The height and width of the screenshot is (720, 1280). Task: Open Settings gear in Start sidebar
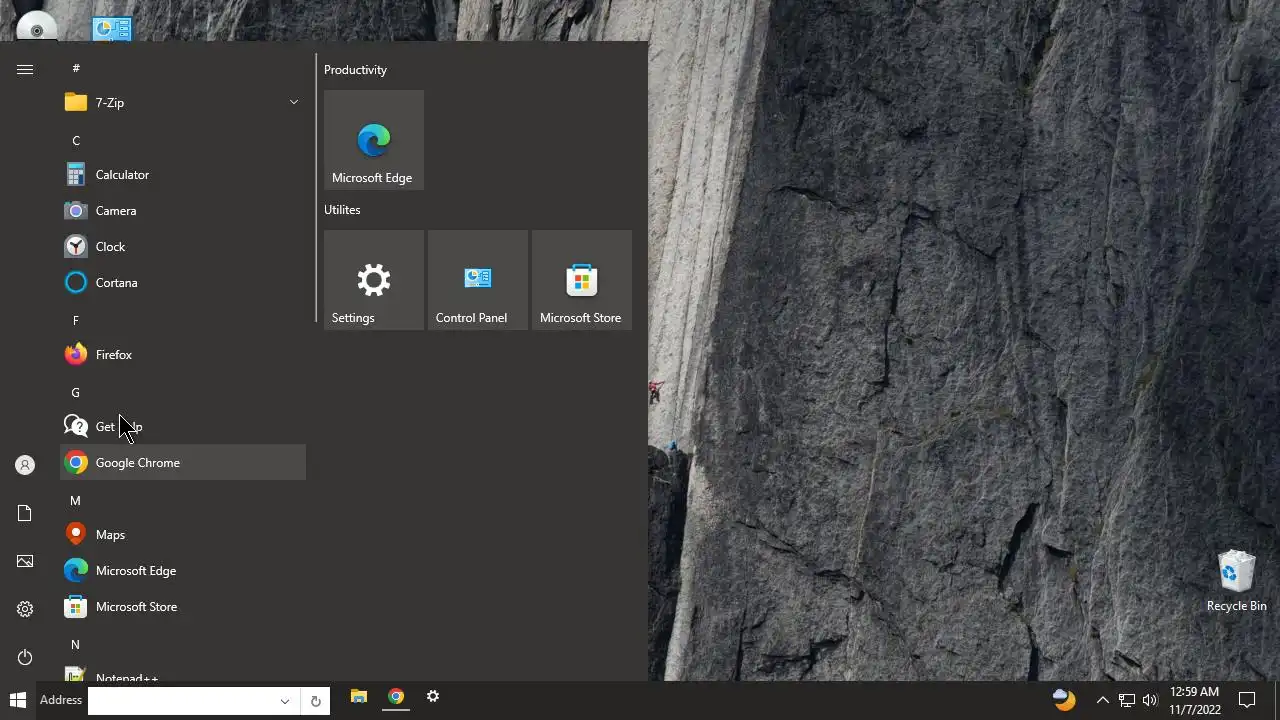pos(25,609)
